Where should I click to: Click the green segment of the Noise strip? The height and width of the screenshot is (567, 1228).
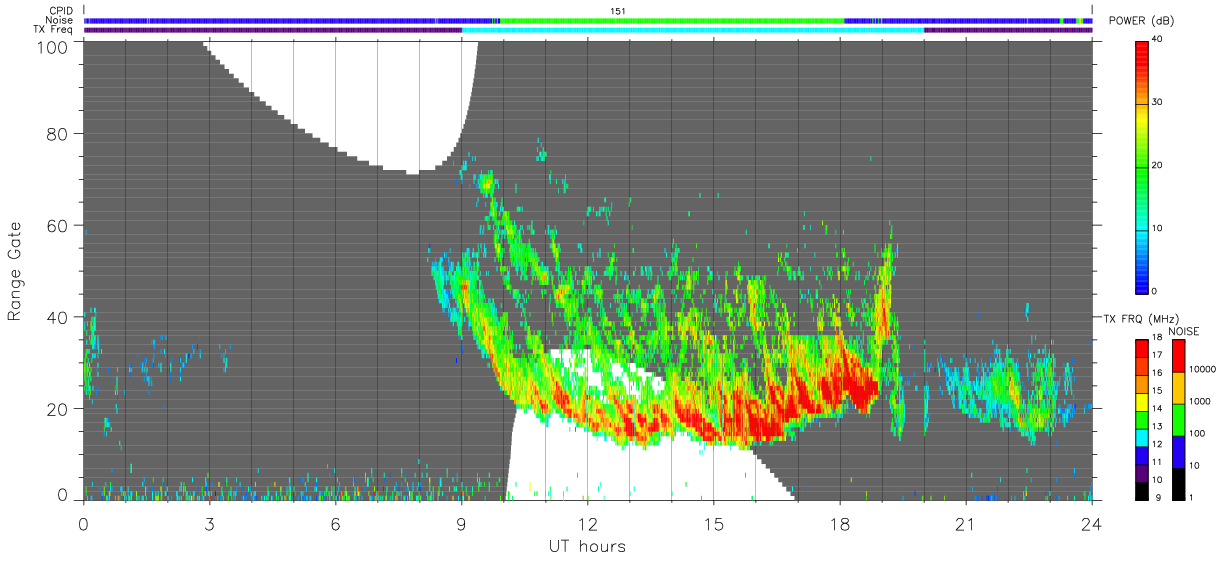point(671,20)
